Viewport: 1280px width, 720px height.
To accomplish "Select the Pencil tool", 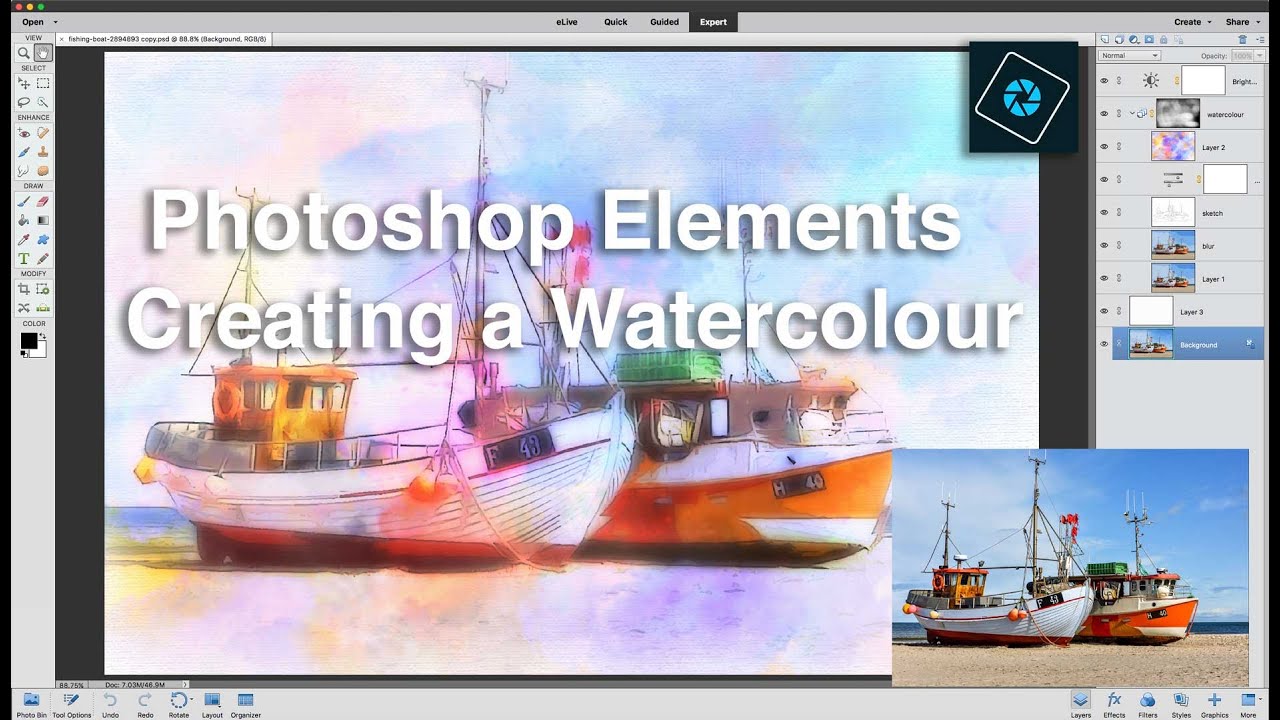I will click(x=43, y=259).
